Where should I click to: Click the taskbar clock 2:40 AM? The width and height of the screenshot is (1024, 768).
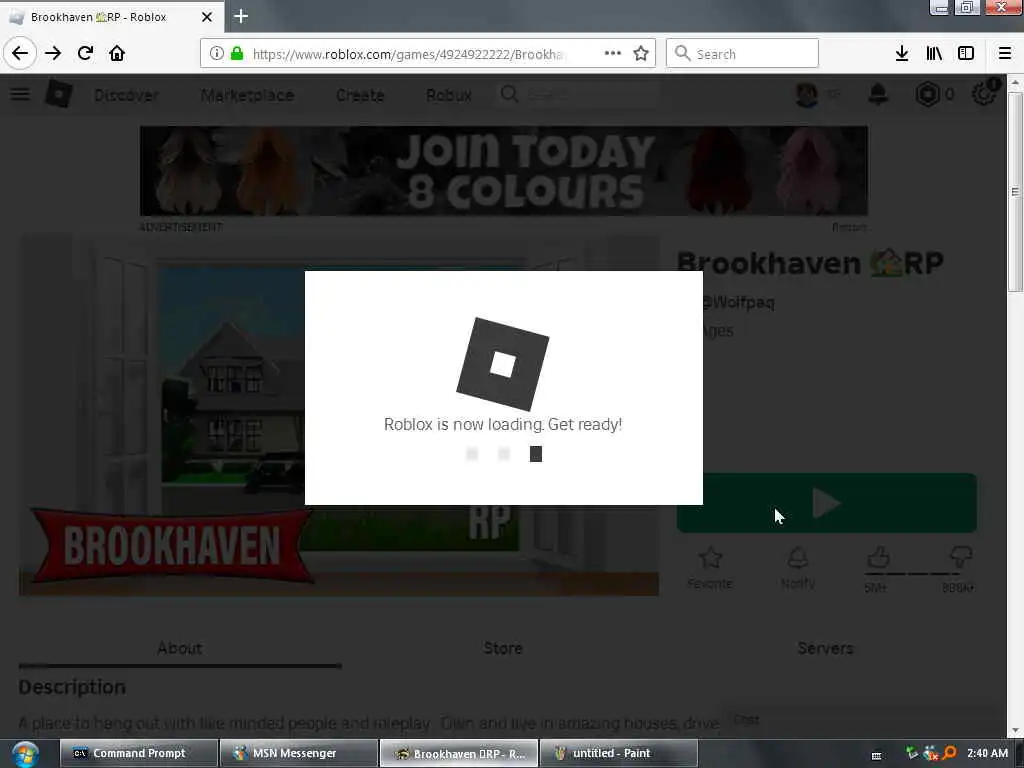pyautogui.click(x=987, y=753)
